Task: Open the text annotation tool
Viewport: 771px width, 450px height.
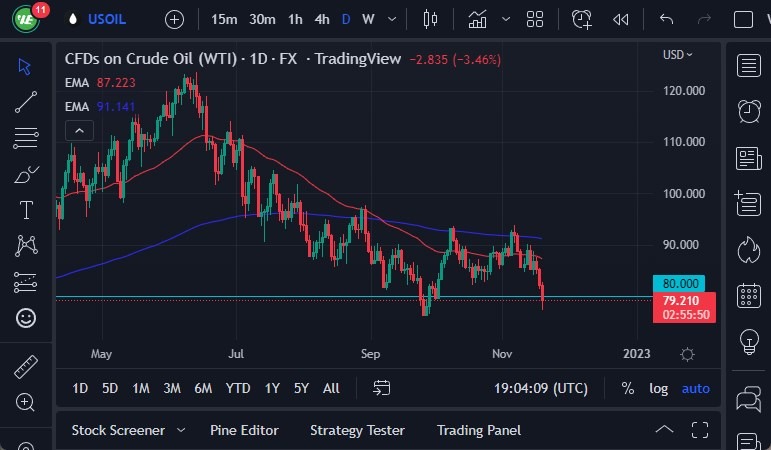Action: point(26,209)
